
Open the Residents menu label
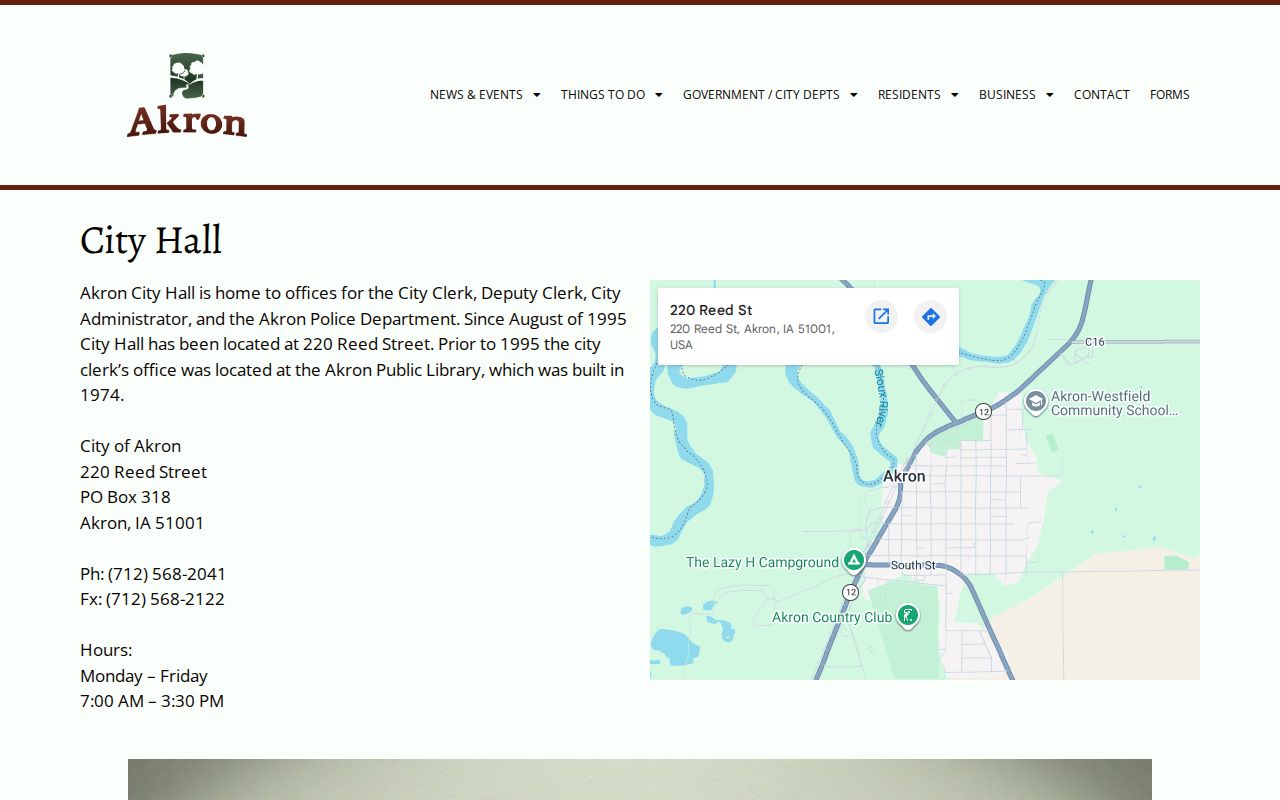click(x=909, y=94)
